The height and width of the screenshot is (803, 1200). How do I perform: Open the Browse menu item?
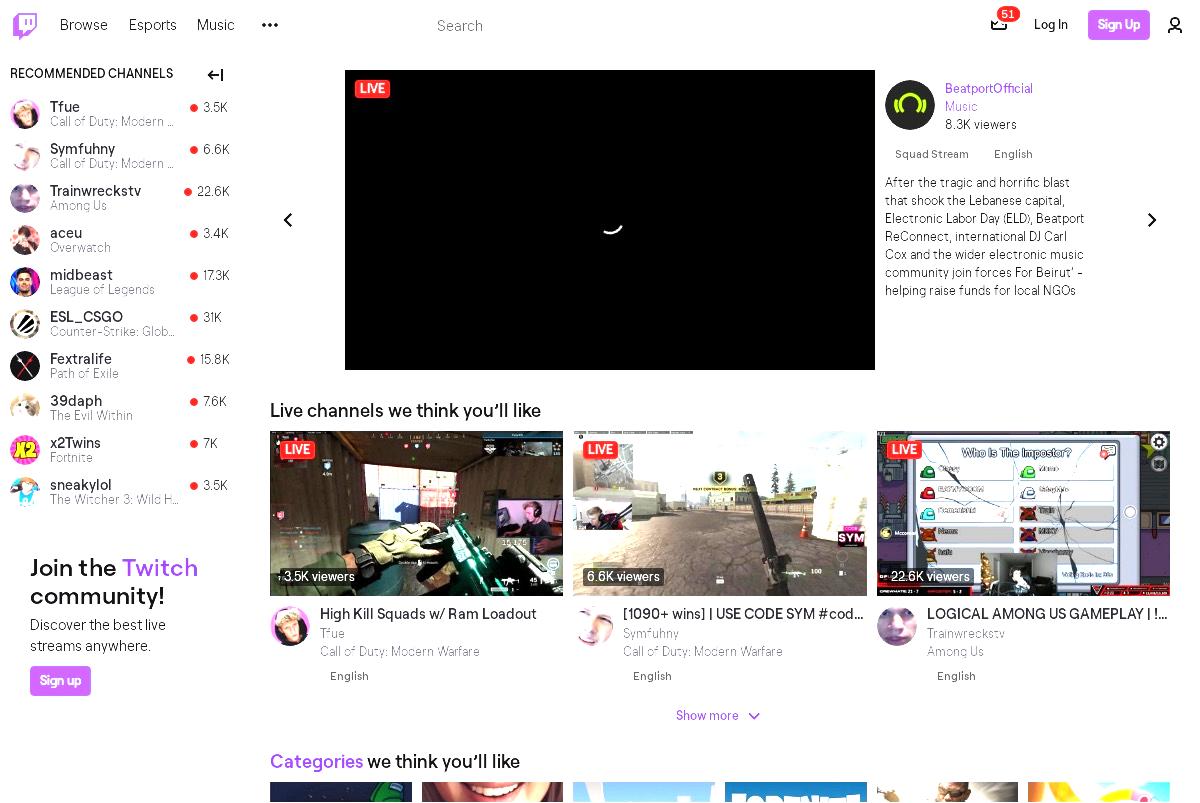tap(84, 25)
